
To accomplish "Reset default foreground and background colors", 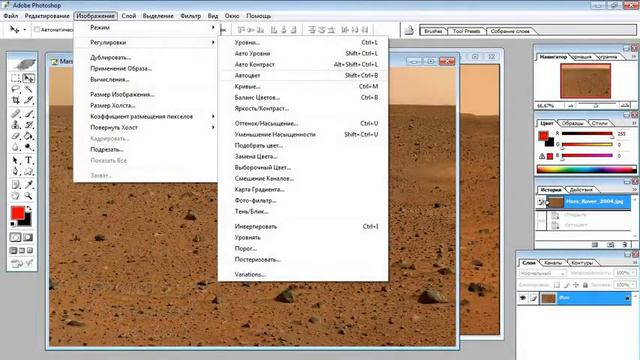I will (x=13, y=224).
